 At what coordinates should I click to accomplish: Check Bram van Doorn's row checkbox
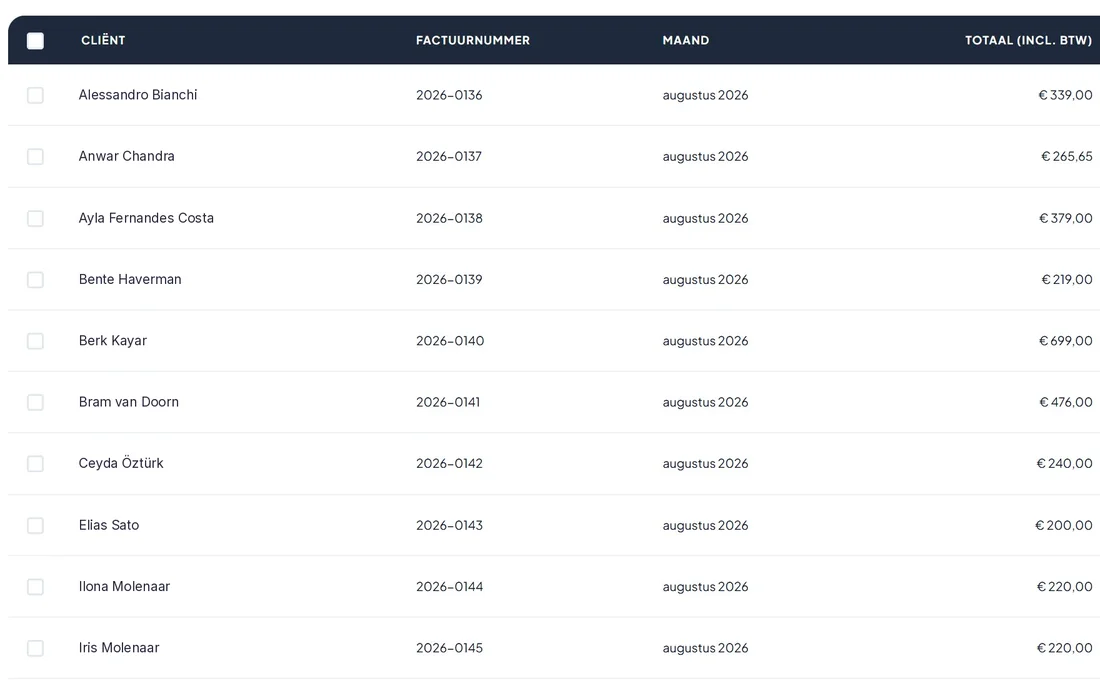[35, 403]
